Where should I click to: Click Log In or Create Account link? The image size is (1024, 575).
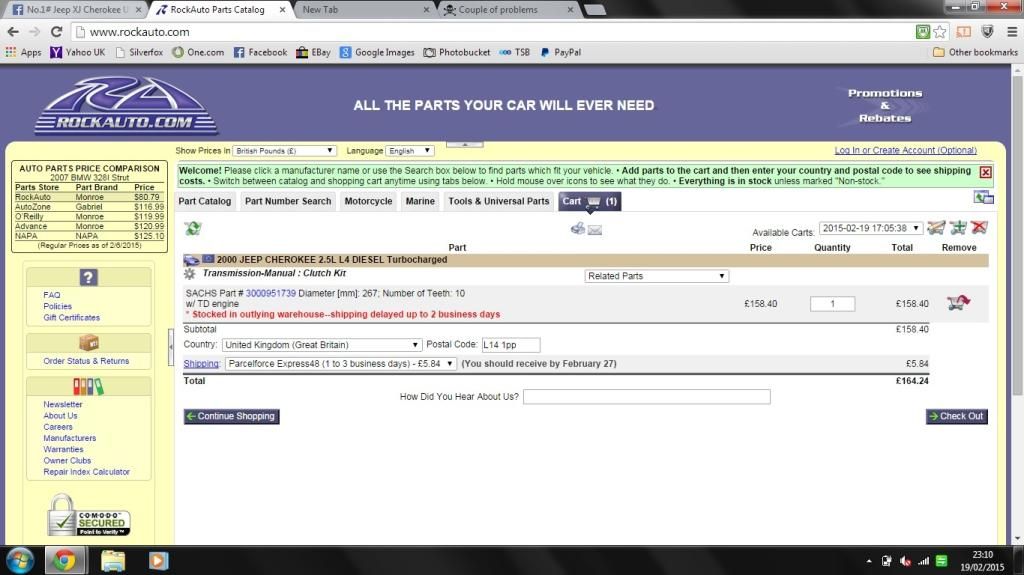[x=905, y=150]
